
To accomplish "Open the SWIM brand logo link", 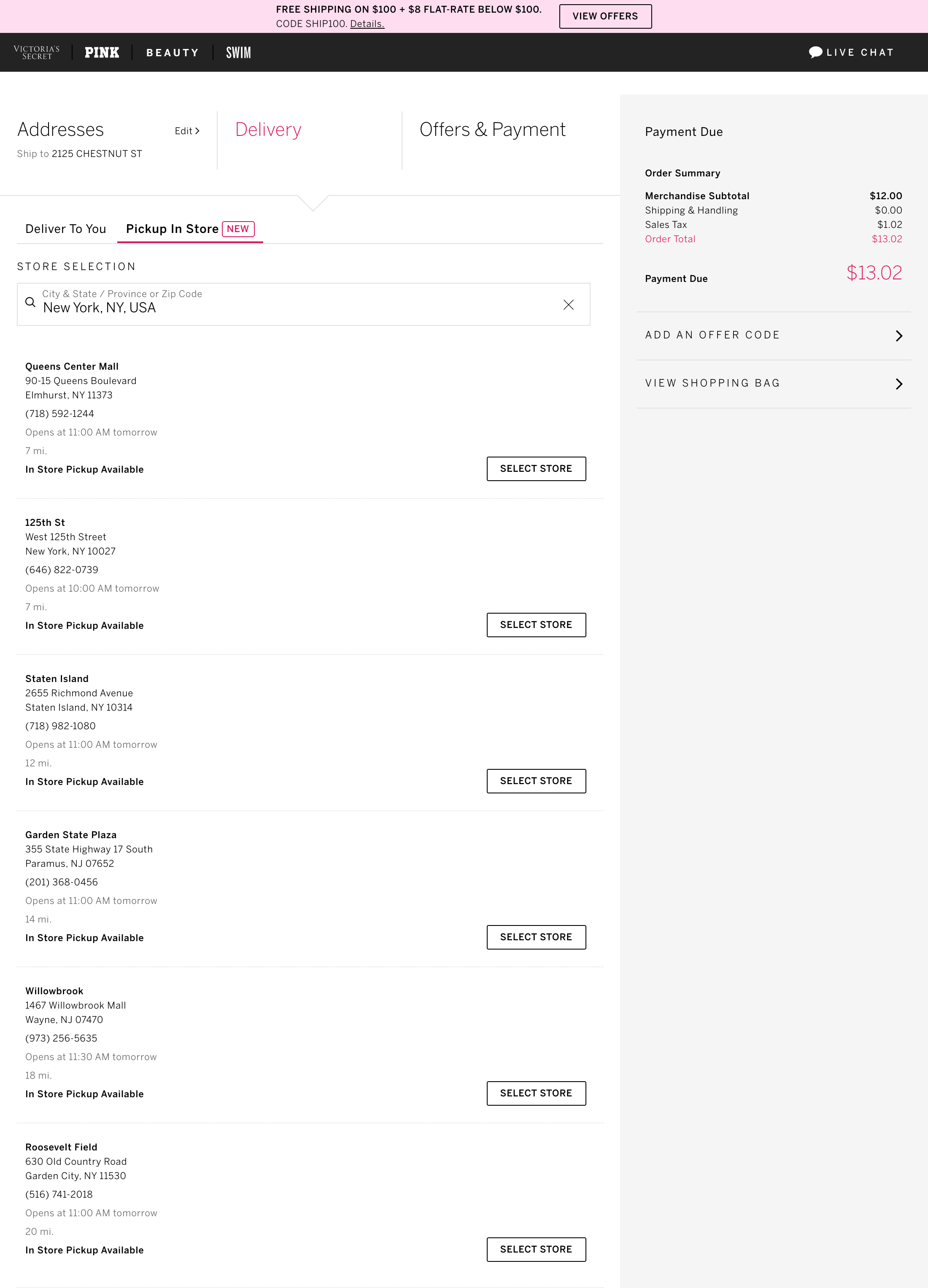I will tap(238, 52).
